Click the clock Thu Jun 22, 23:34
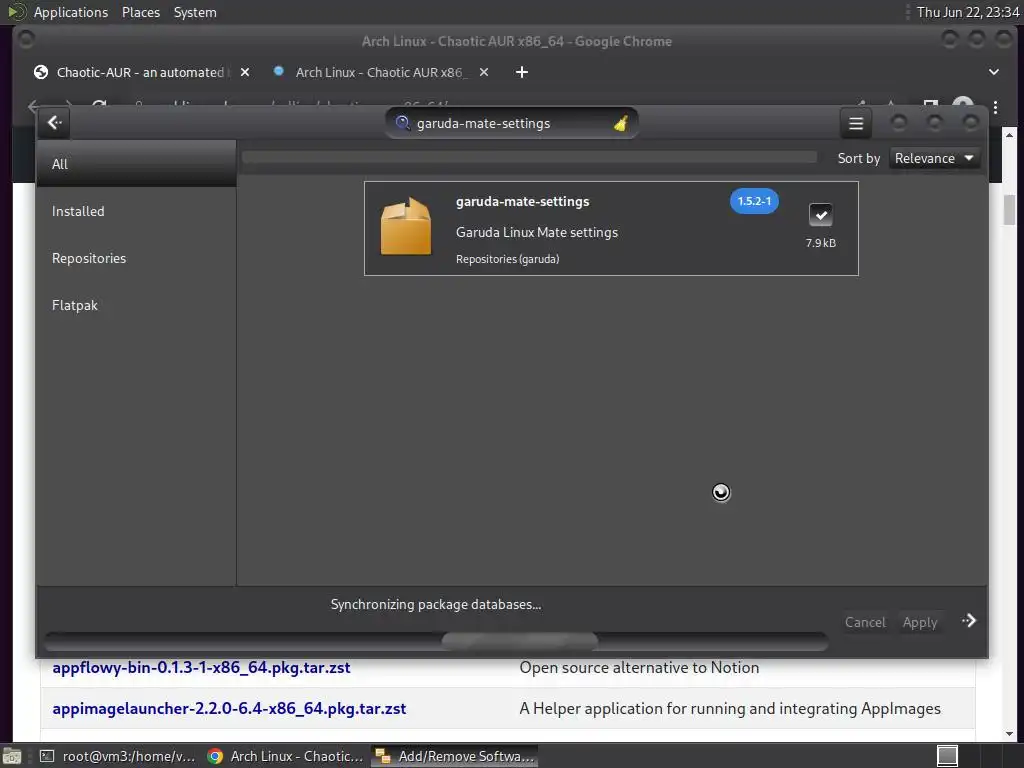1024x768 pixels. (x=967, y=12)
